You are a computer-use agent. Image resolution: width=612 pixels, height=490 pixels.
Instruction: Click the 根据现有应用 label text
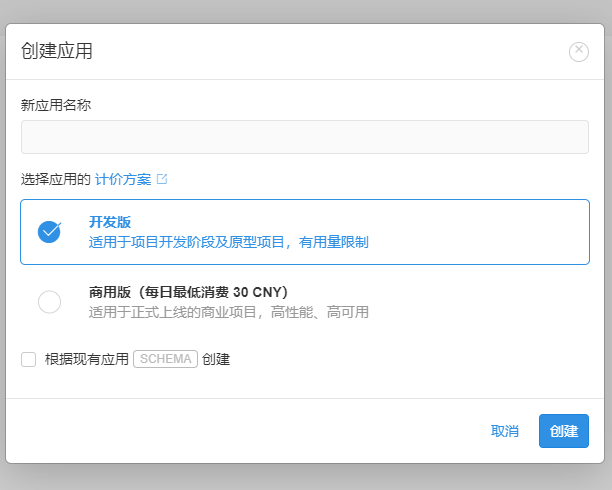pos(87,359)
